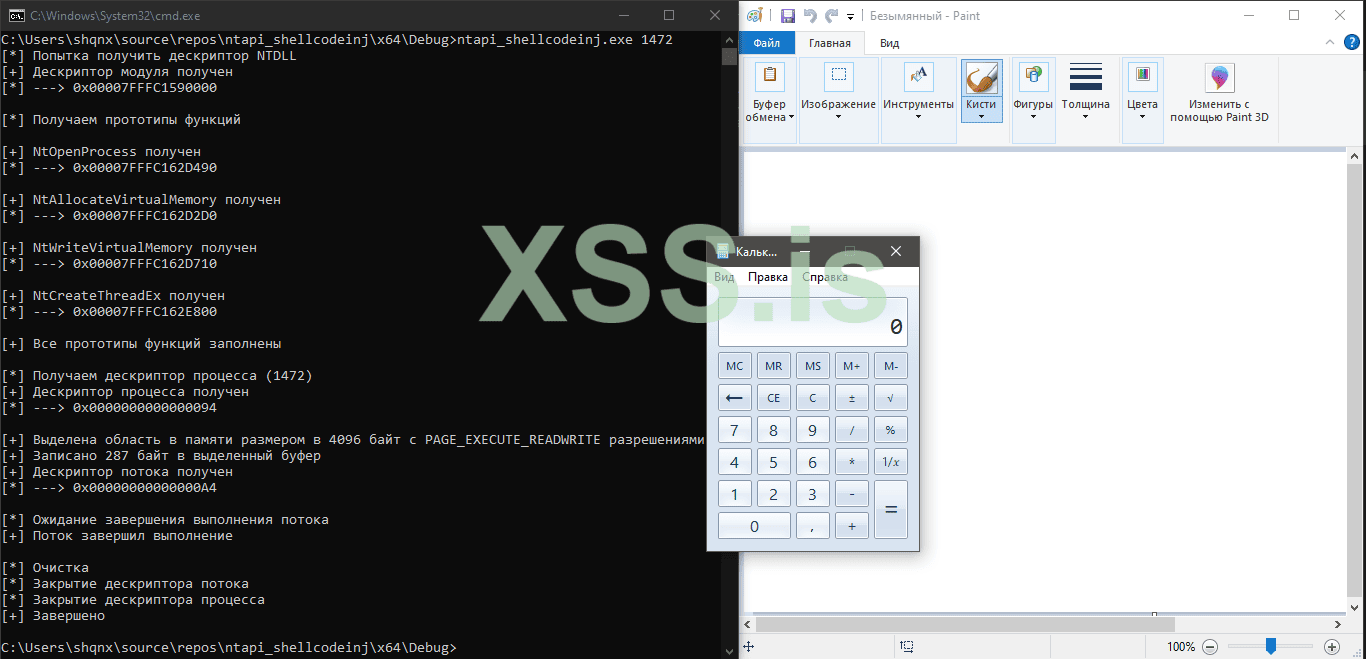Click the selection size icon in Paint status bar

[x=907, y=647]
